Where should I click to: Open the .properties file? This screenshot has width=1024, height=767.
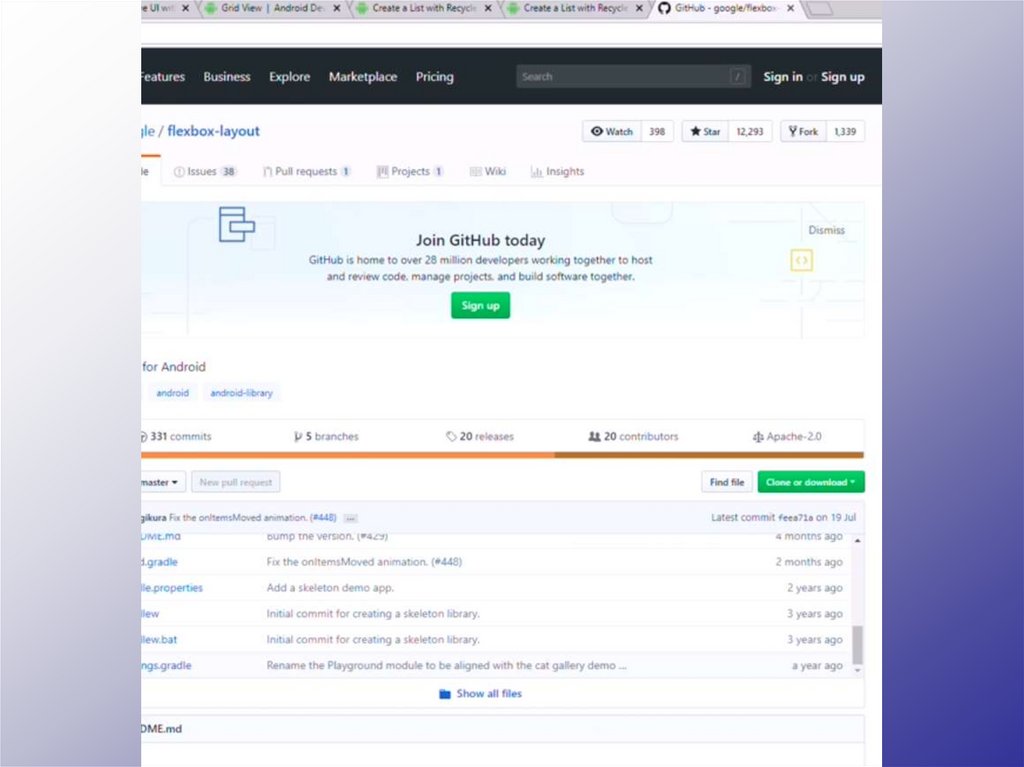click(x=172, y=587)
